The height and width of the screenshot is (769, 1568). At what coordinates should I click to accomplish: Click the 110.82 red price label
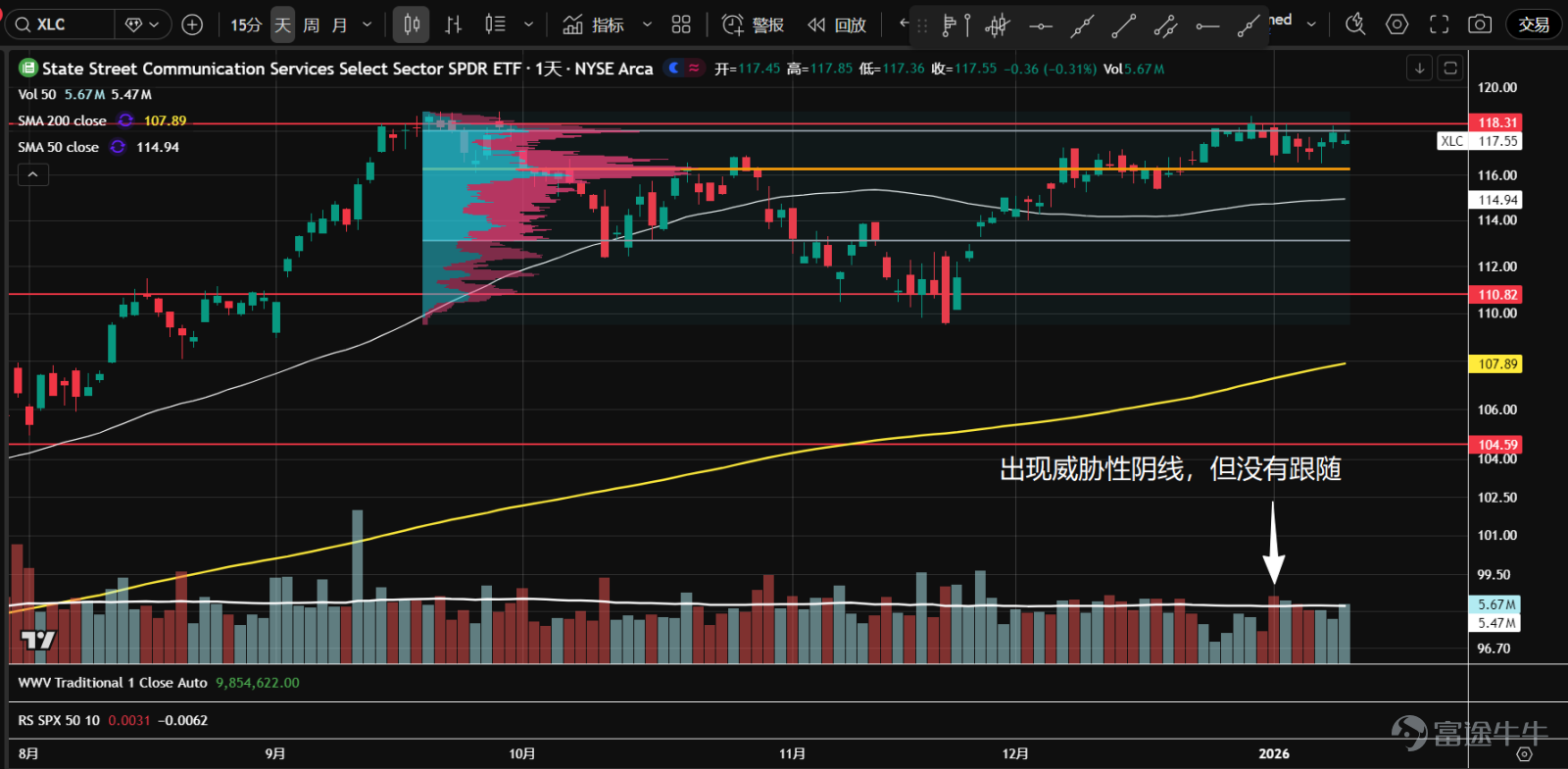1497,295
